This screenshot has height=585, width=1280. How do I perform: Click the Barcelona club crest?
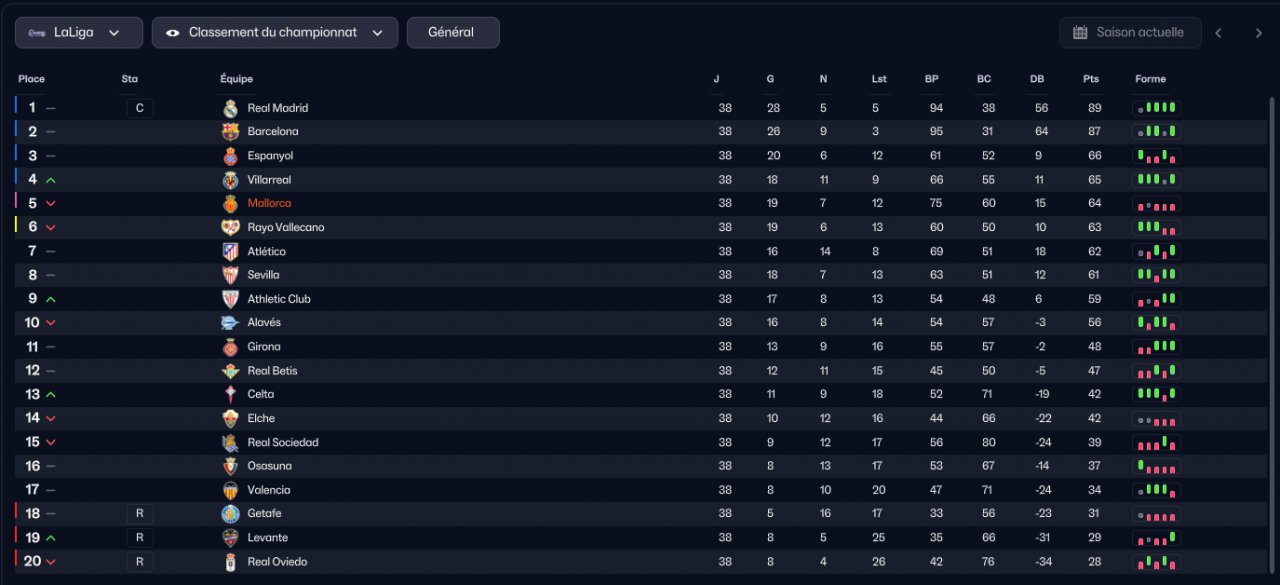pos(230,132)
